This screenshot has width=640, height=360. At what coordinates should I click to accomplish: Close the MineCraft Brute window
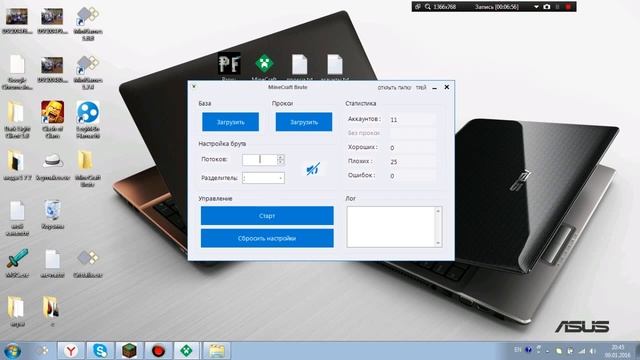coord(447,87)
